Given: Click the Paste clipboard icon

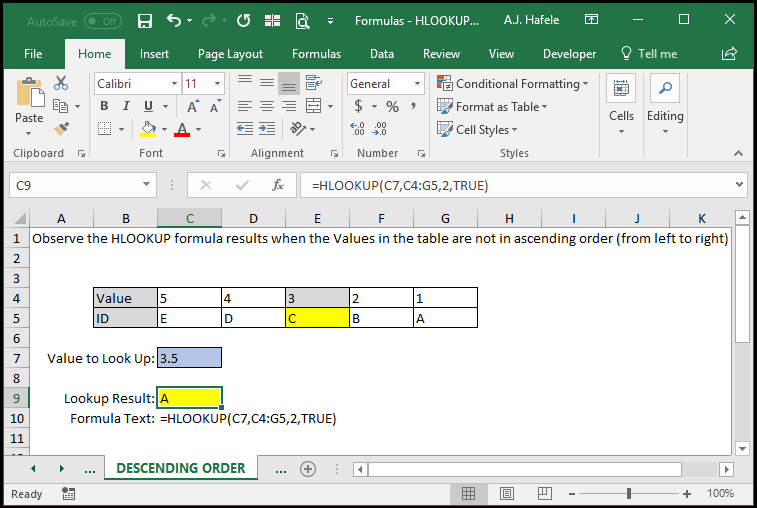Looking at the screenshot, I should click(30, 92).
